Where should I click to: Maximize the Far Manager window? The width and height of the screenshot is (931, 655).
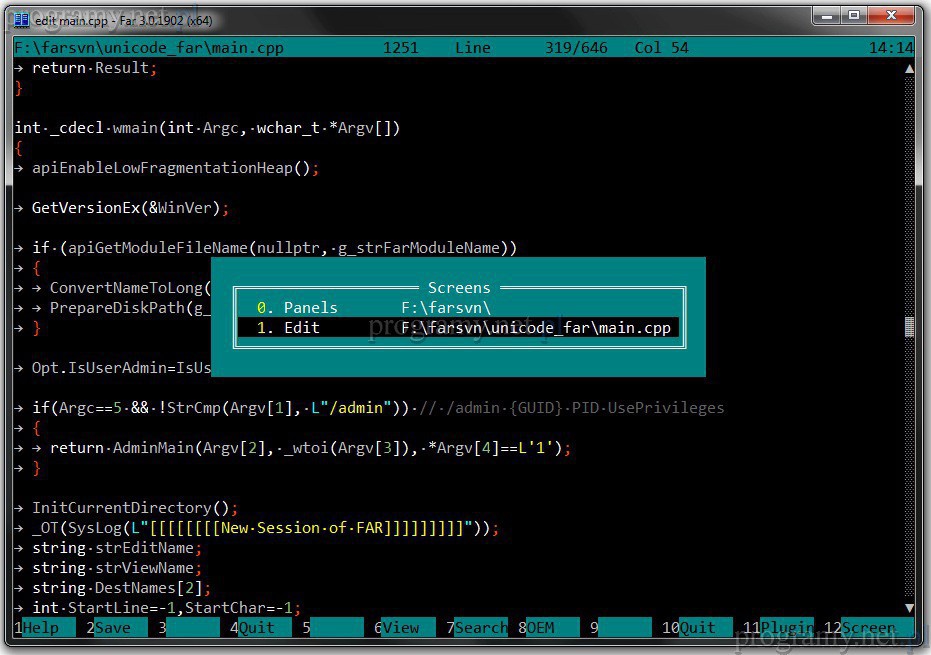(855, 16)
